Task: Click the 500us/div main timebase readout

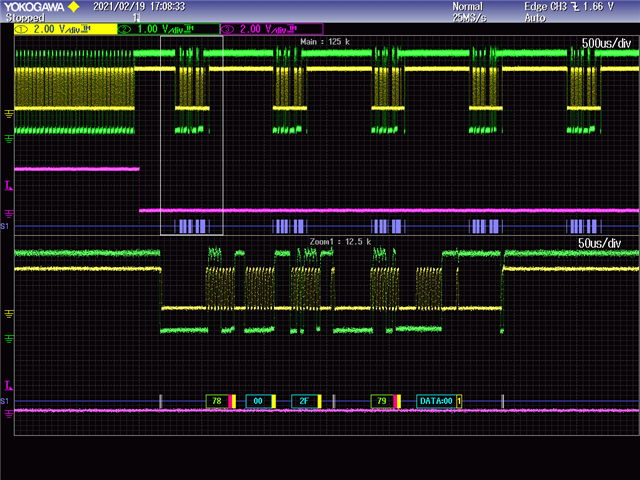Action: click(x=606, y=43)
